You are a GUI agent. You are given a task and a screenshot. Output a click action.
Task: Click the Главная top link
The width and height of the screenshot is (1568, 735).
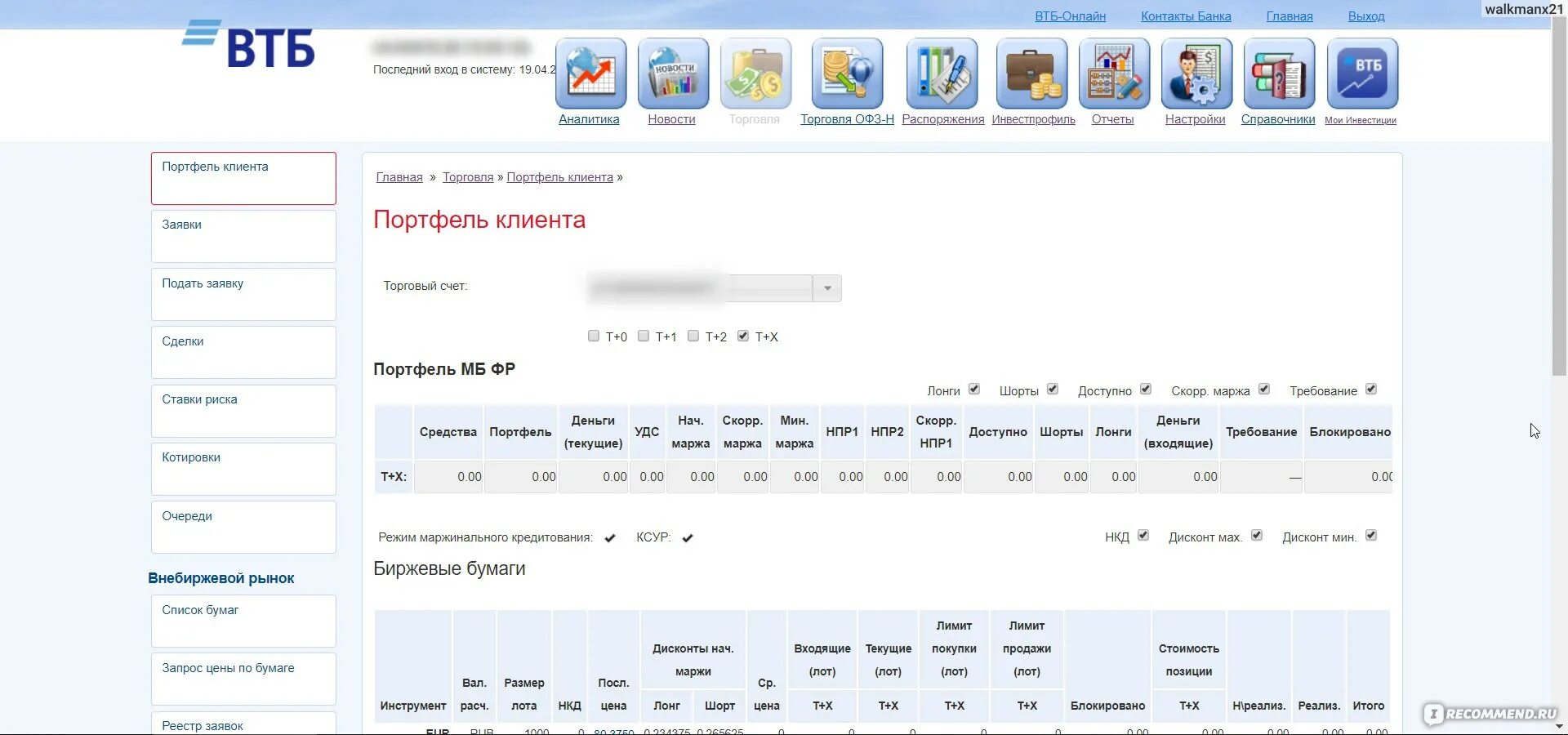(1290, 16)
